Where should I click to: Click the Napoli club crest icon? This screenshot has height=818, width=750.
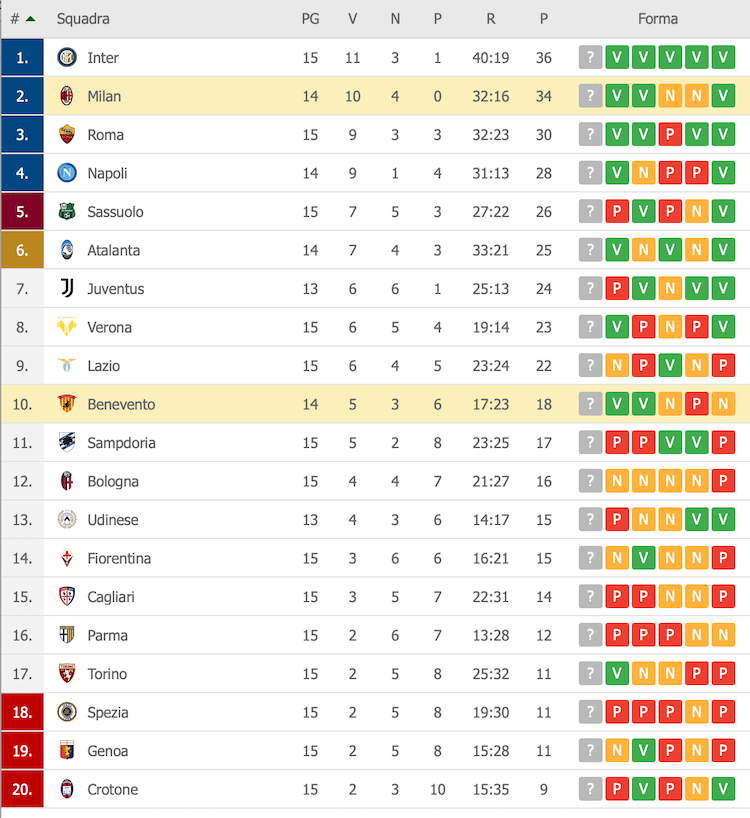(x=67, y=173)
